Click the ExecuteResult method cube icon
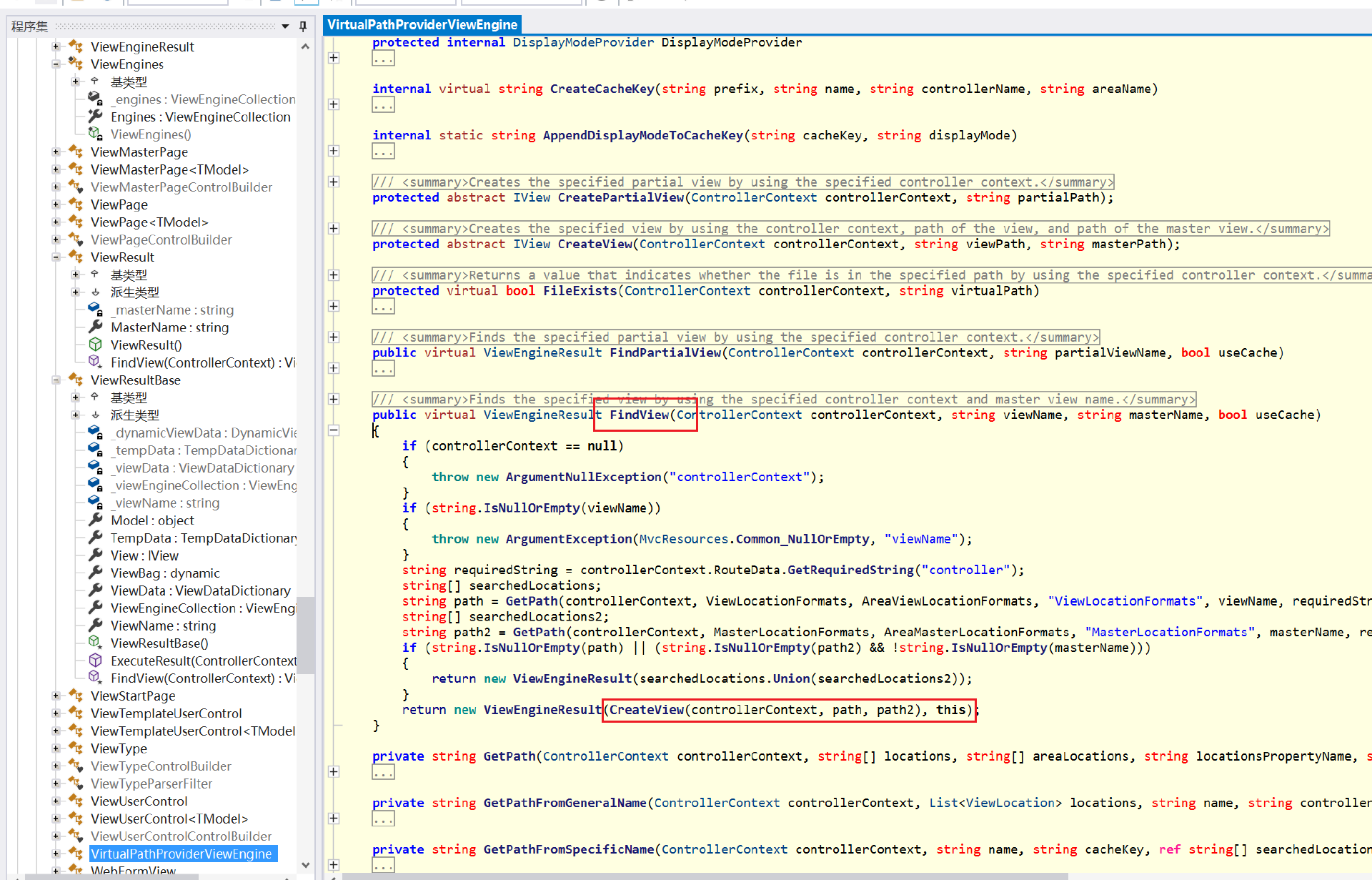 [95, 661]
